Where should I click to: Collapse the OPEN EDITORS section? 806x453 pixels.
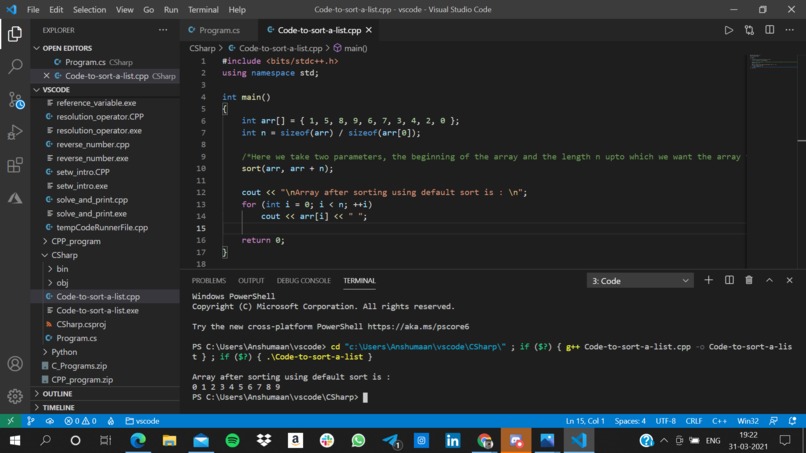pos(105,48)
